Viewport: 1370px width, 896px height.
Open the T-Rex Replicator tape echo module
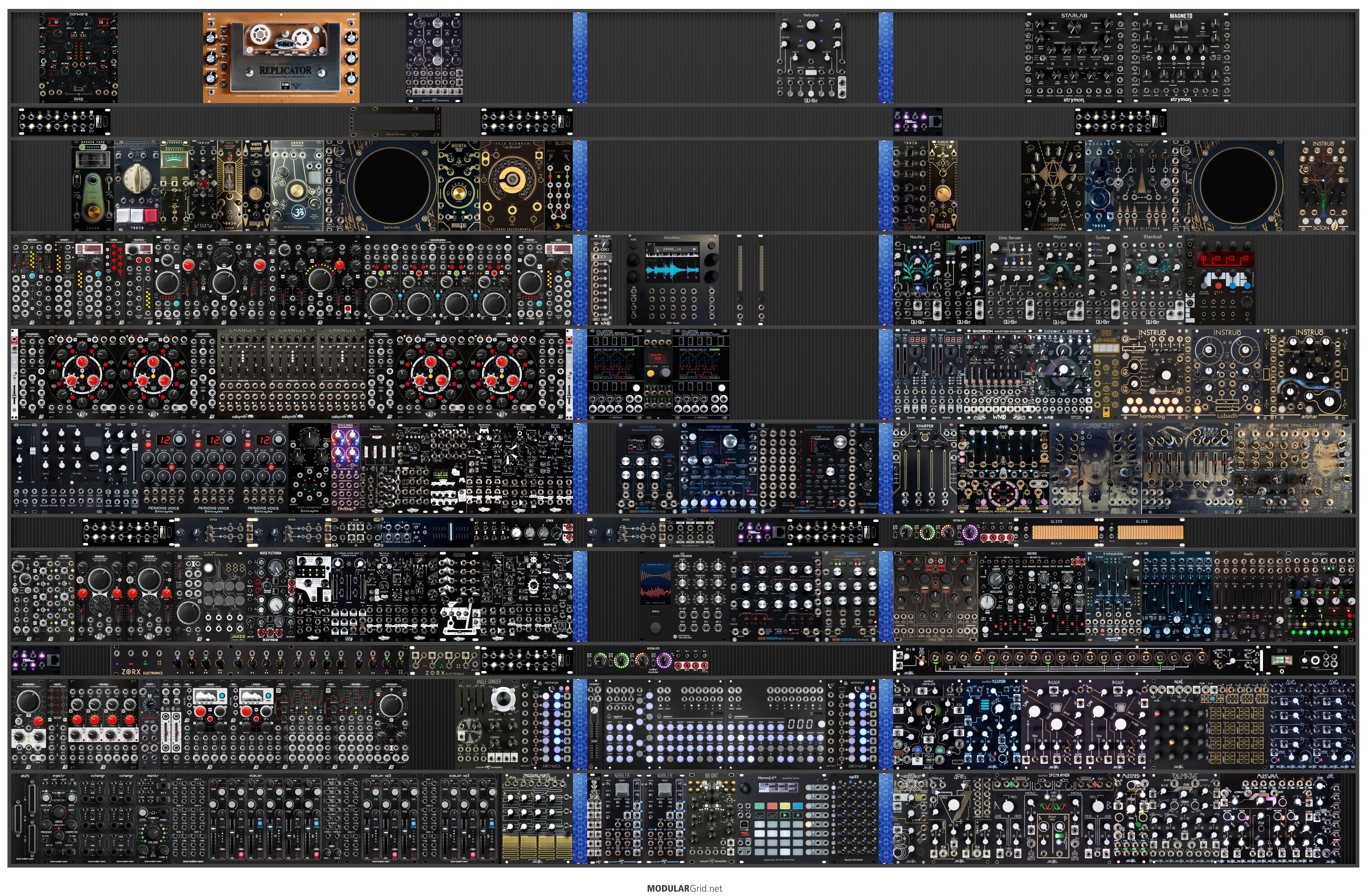[281, 58]
